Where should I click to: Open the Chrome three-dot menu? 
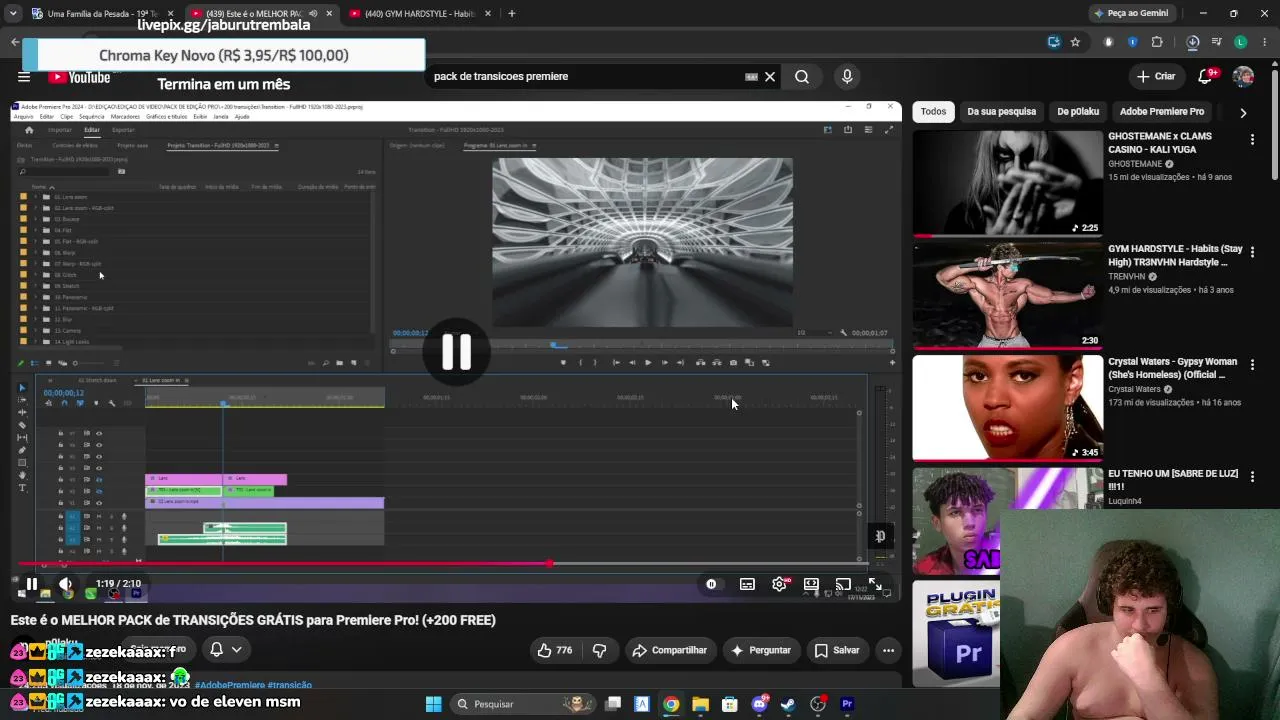tap(1263, 42)
